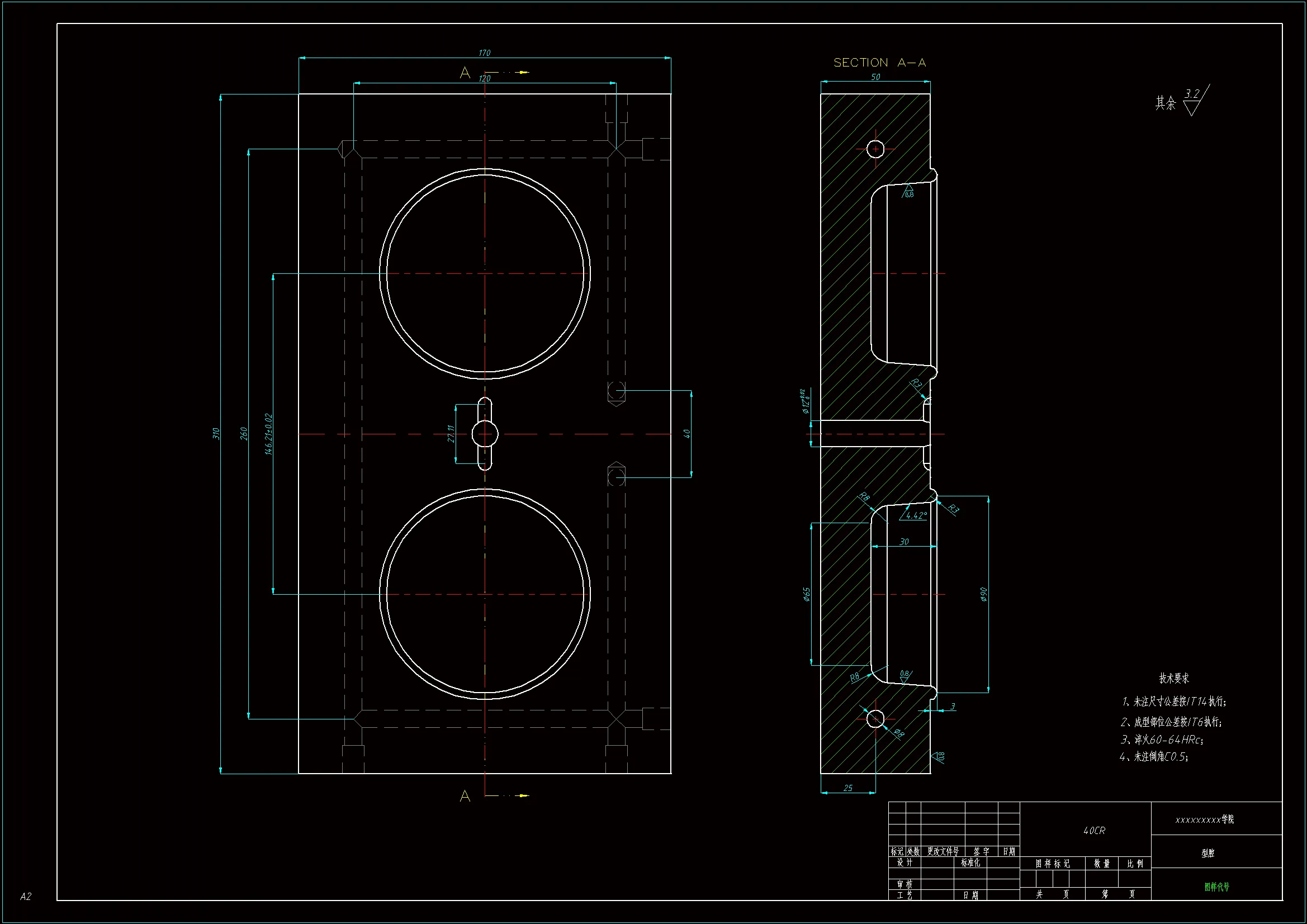This screenshot has height=924, width=1307.
Task: Click the SECTION A-A view title
Action: pyautogui.click(x=879, y=63)
